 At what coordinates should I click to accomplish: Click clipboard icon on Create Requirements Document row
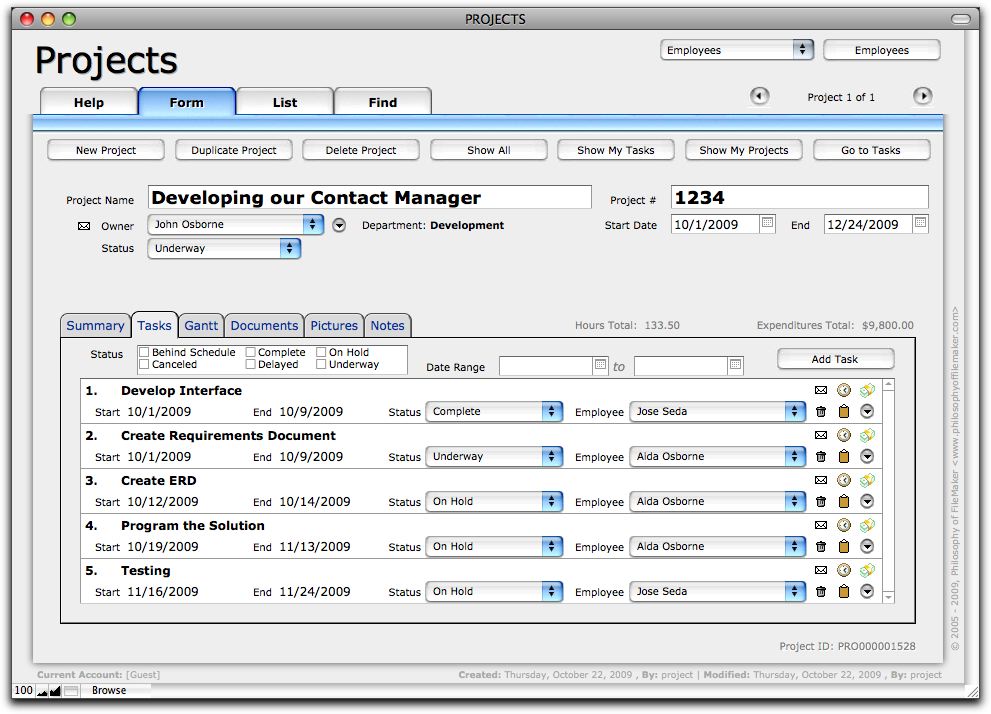click(844, 456)
